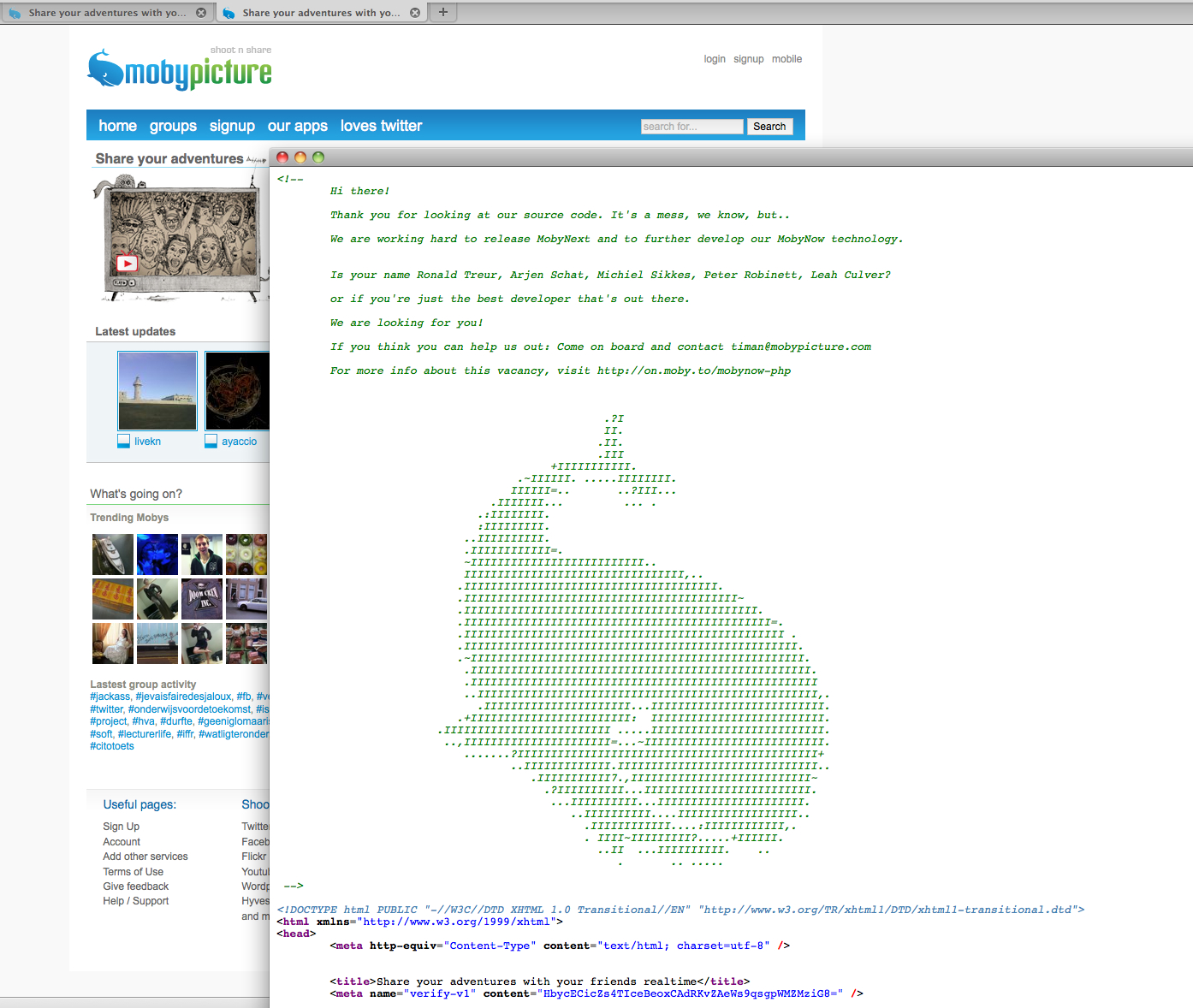Click the red YouTube play button on video
Screen dimensions: 1193x1008
point(127,264)
